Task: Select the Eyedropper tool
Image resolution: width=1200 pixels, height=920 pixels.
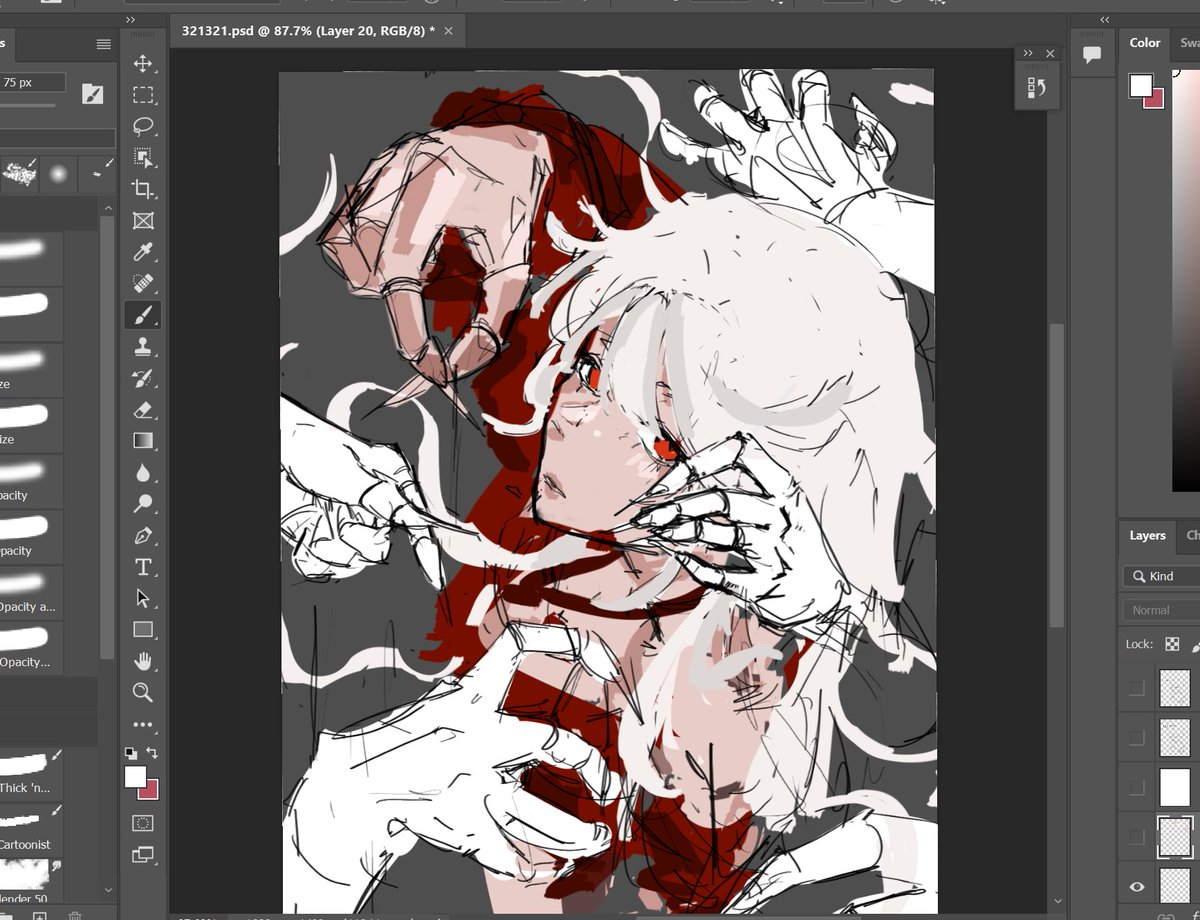Action: click(143, 252)
